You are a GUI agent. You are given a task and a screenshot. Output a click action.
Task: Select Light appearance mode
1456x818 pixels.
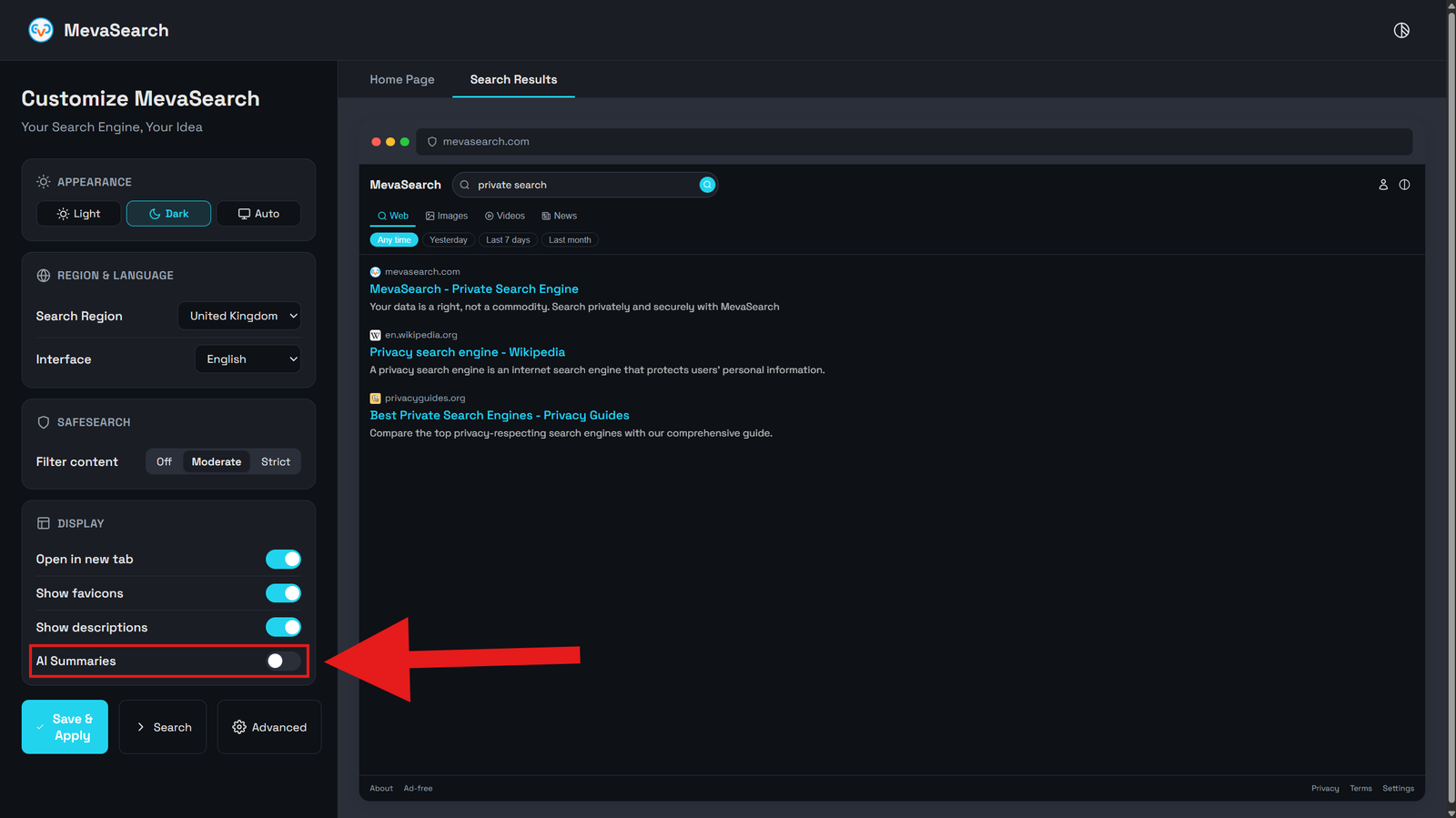[x=78, y=214]
